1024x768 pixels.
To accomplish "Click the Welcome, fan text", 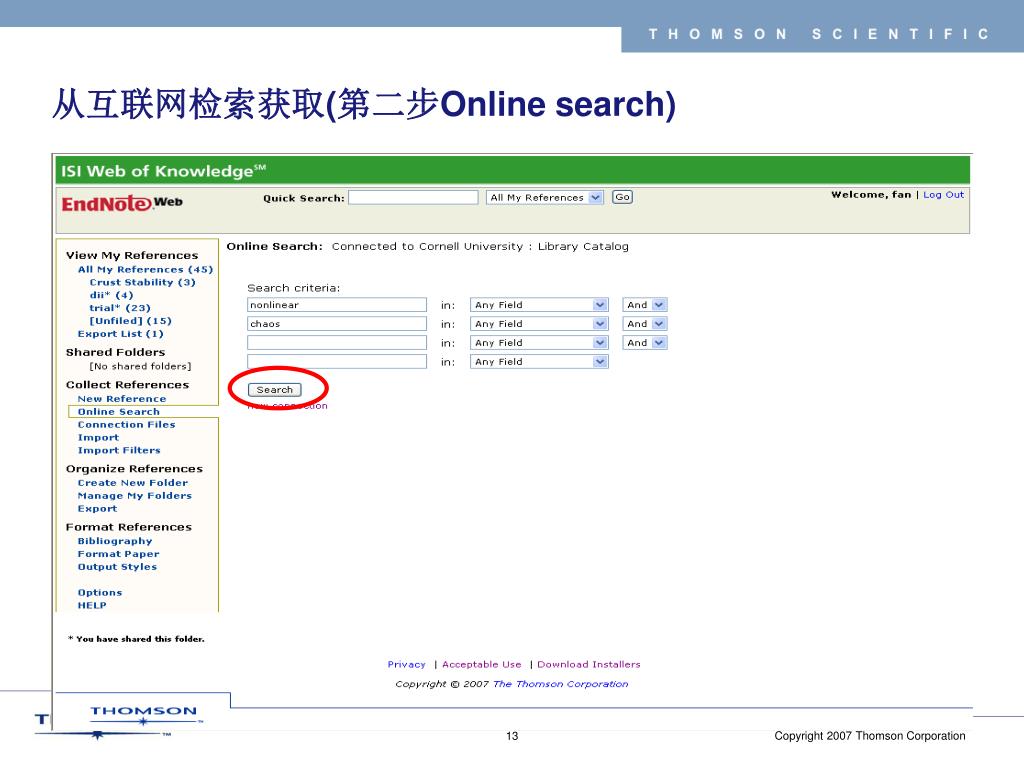I will 871,195.
